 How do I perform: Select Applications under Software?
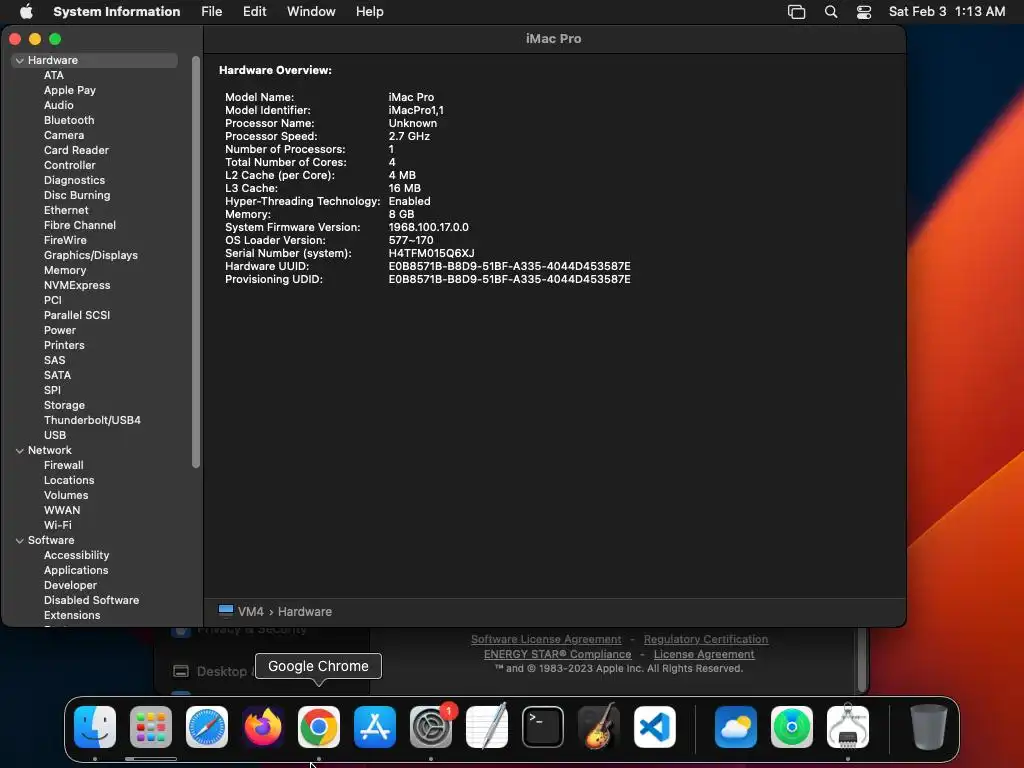point(76,571)
